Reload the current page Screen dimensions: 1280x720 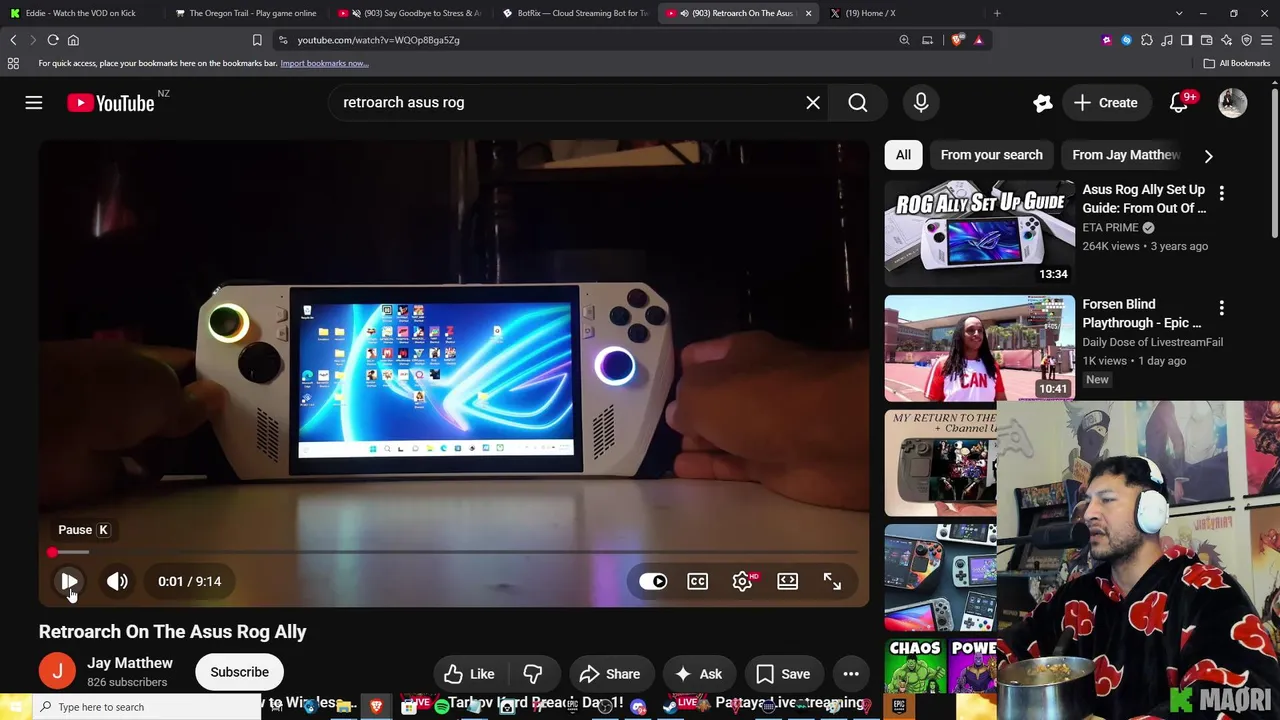pyautogui.click(x=53, y=40)
